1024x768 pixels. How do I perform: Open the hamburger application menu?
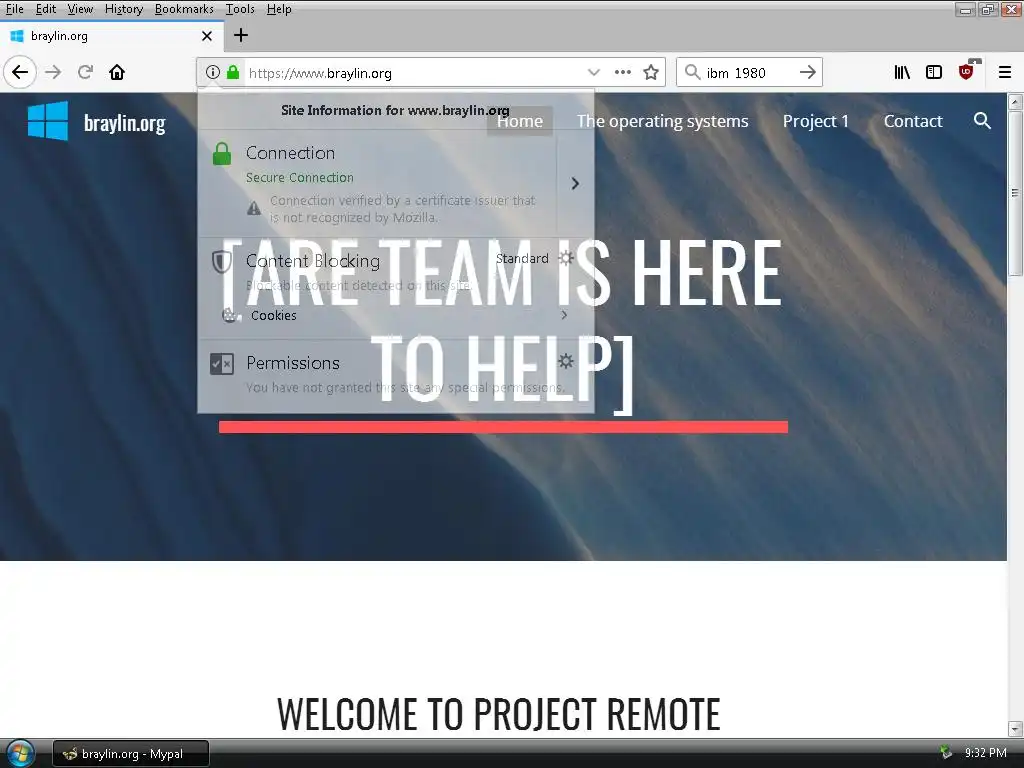[x=1004, y=72]
